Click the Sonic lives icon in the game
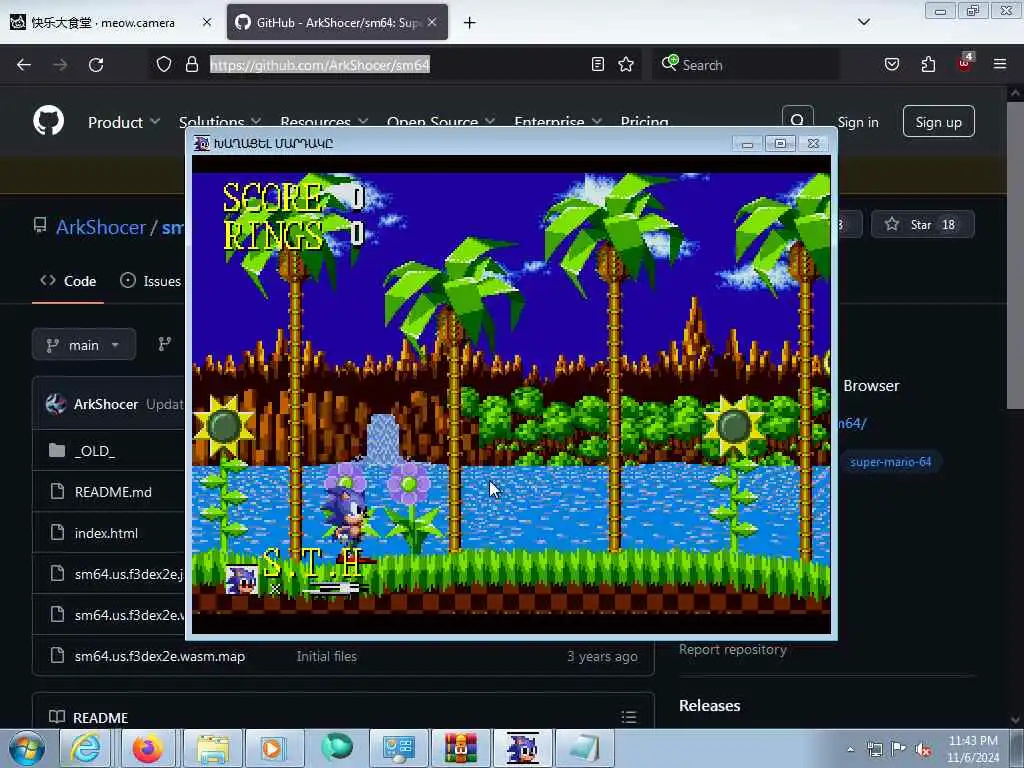Viewport: 1024px width, 768px height. 241,579
